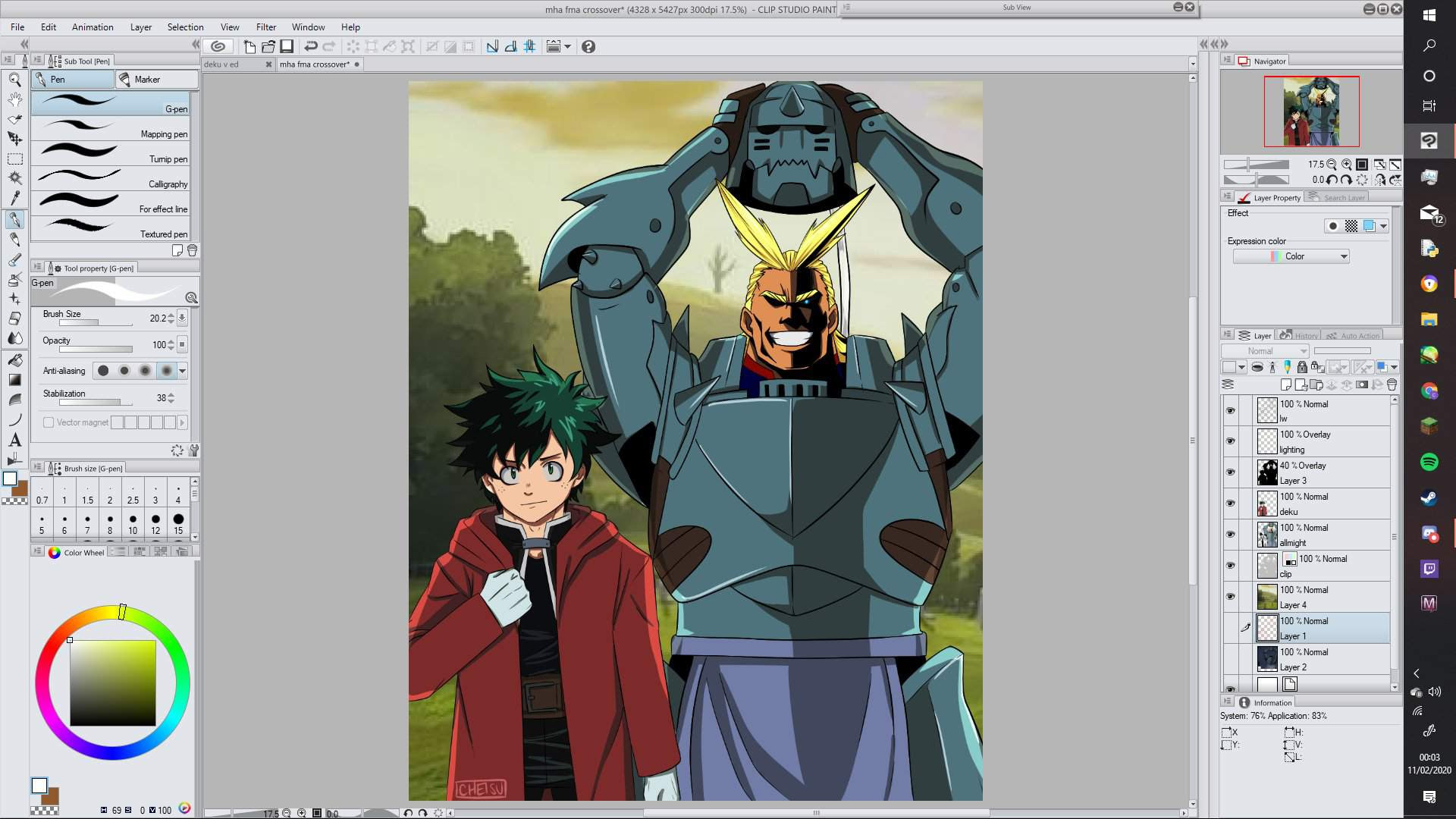1456x819 pixels.
Task: Choose Mapping pen sub tool
Action: pyautogui.click(x=111, y=130)
